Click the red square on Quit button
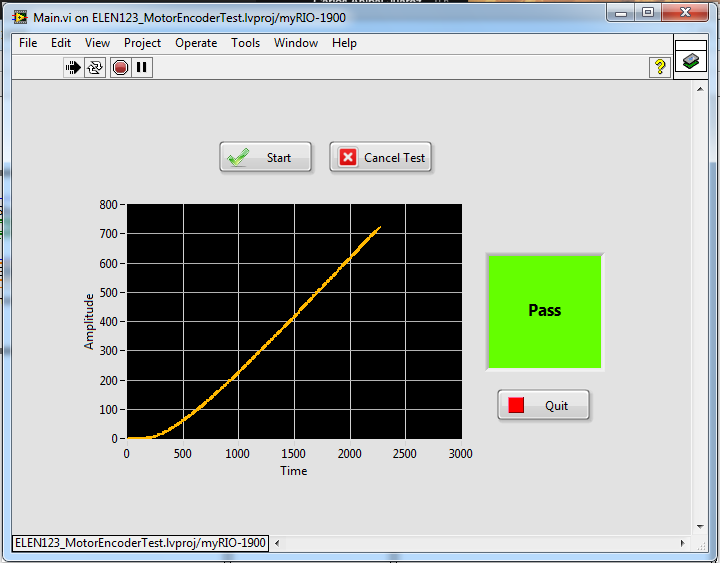720x563 pixels. point(516,405)
